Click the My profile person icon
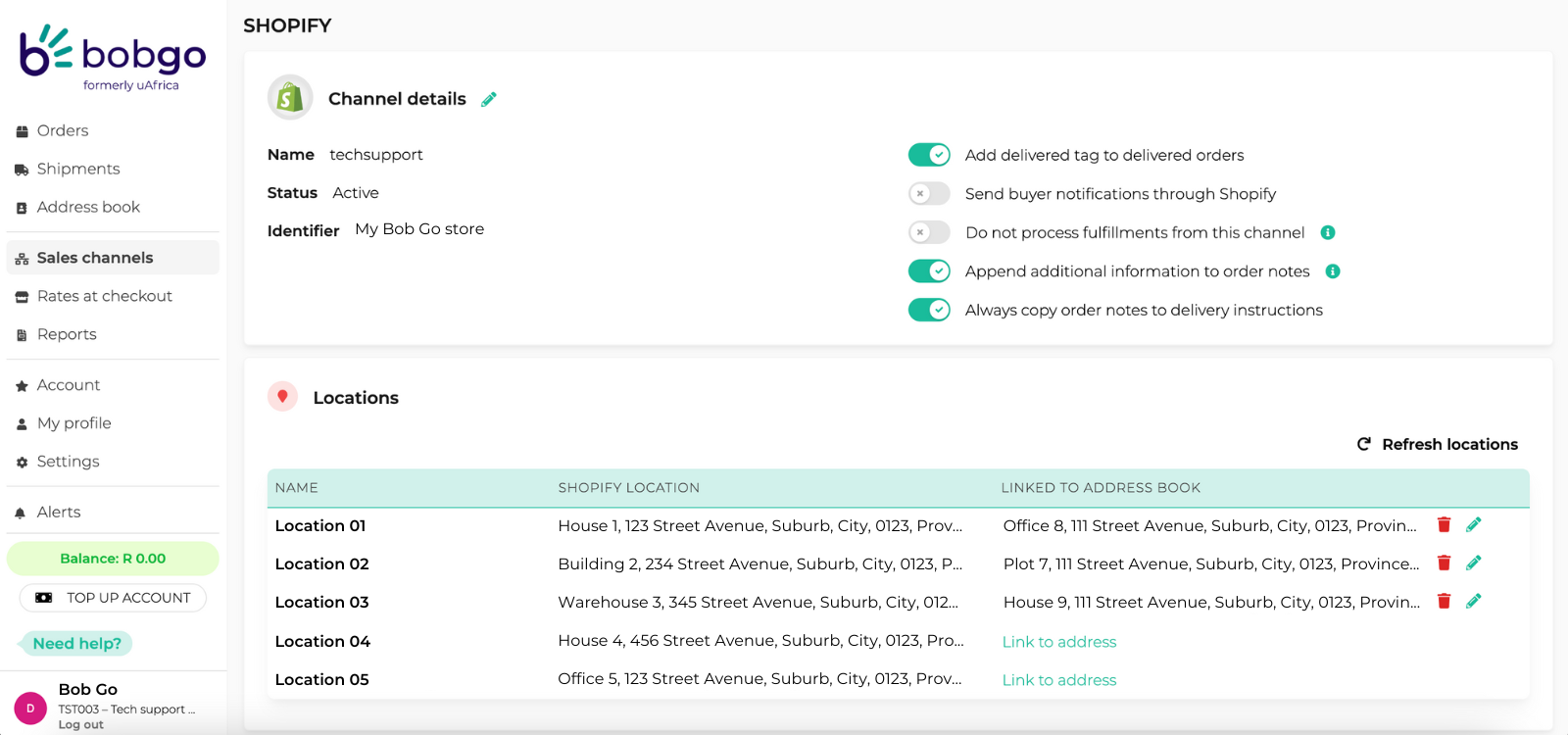The height and width of the screenshot is (735, 1568). [22, 424]
